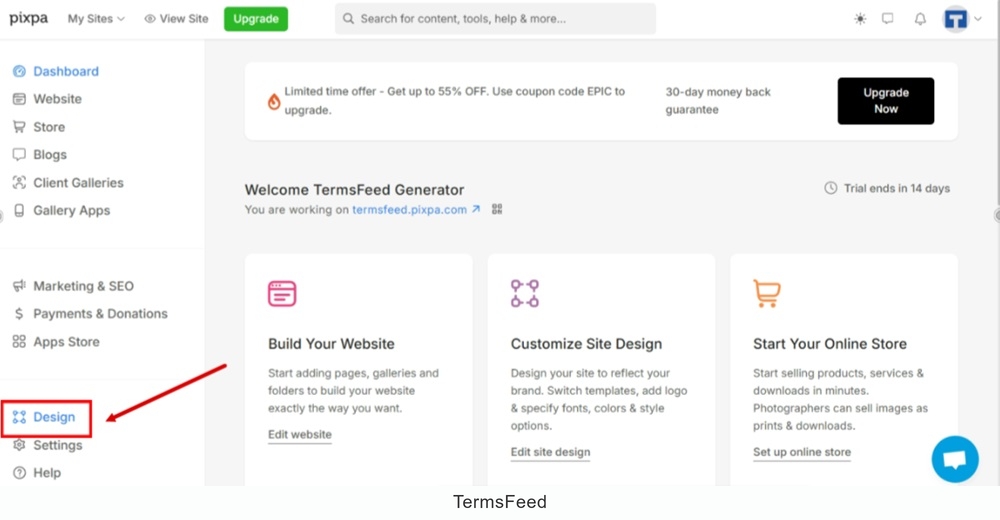
Task: Open the notifications bell
Action: [920, 19]
